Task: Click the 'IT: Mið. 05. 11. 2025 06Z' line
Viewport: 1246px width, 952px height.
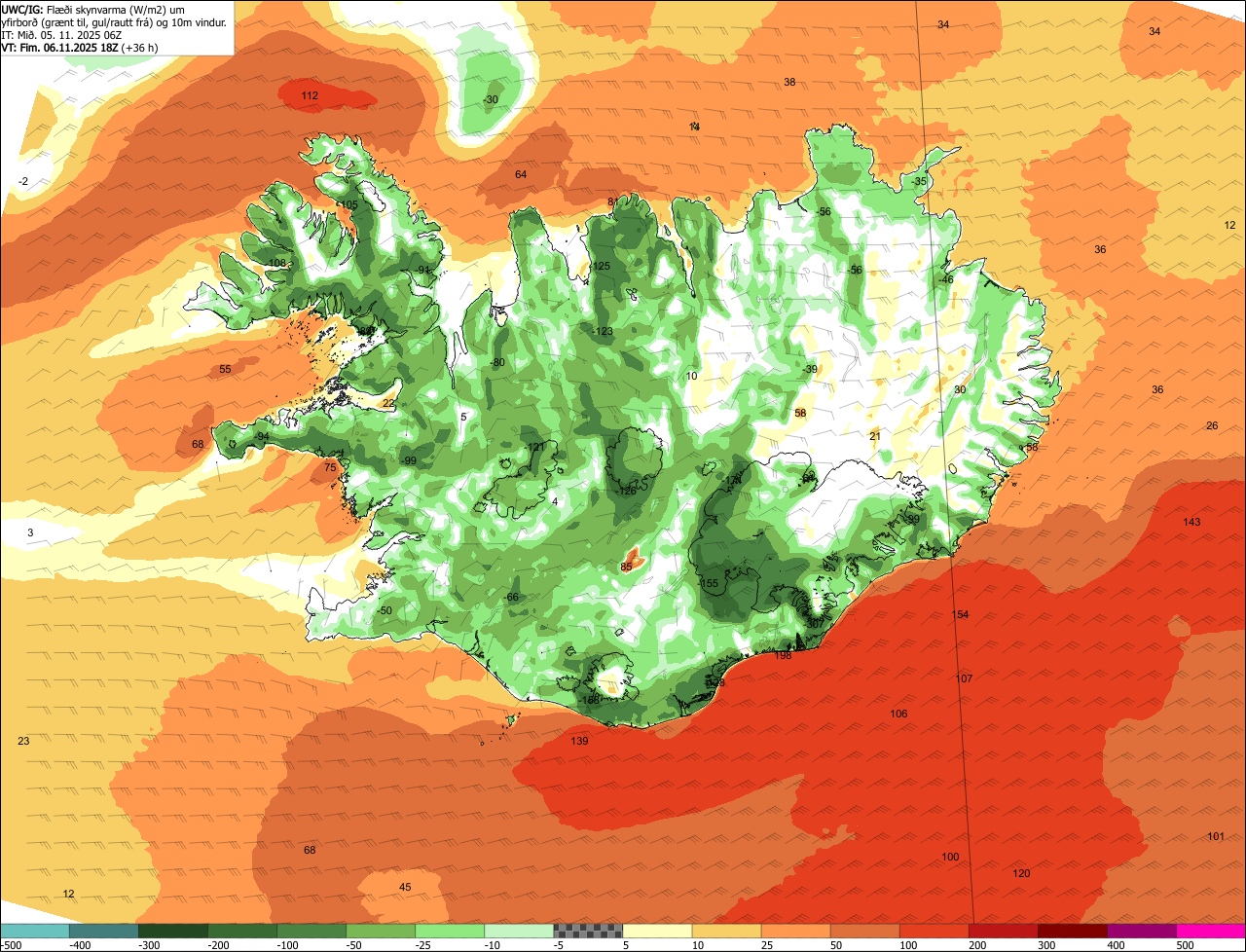Action: coord(60,34)
